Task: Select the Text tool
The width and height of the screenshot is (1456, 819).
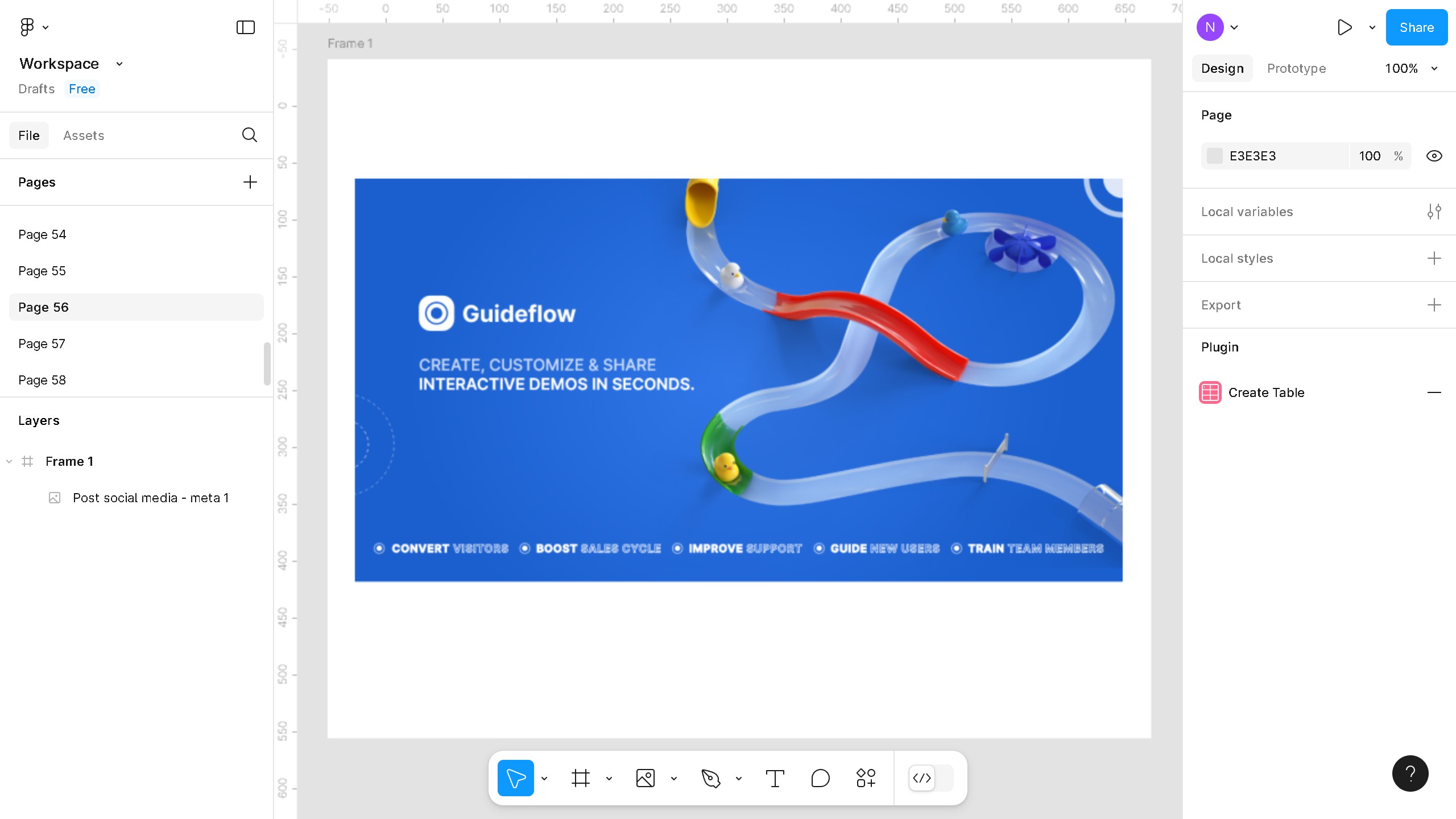Action: pos(775,778)
